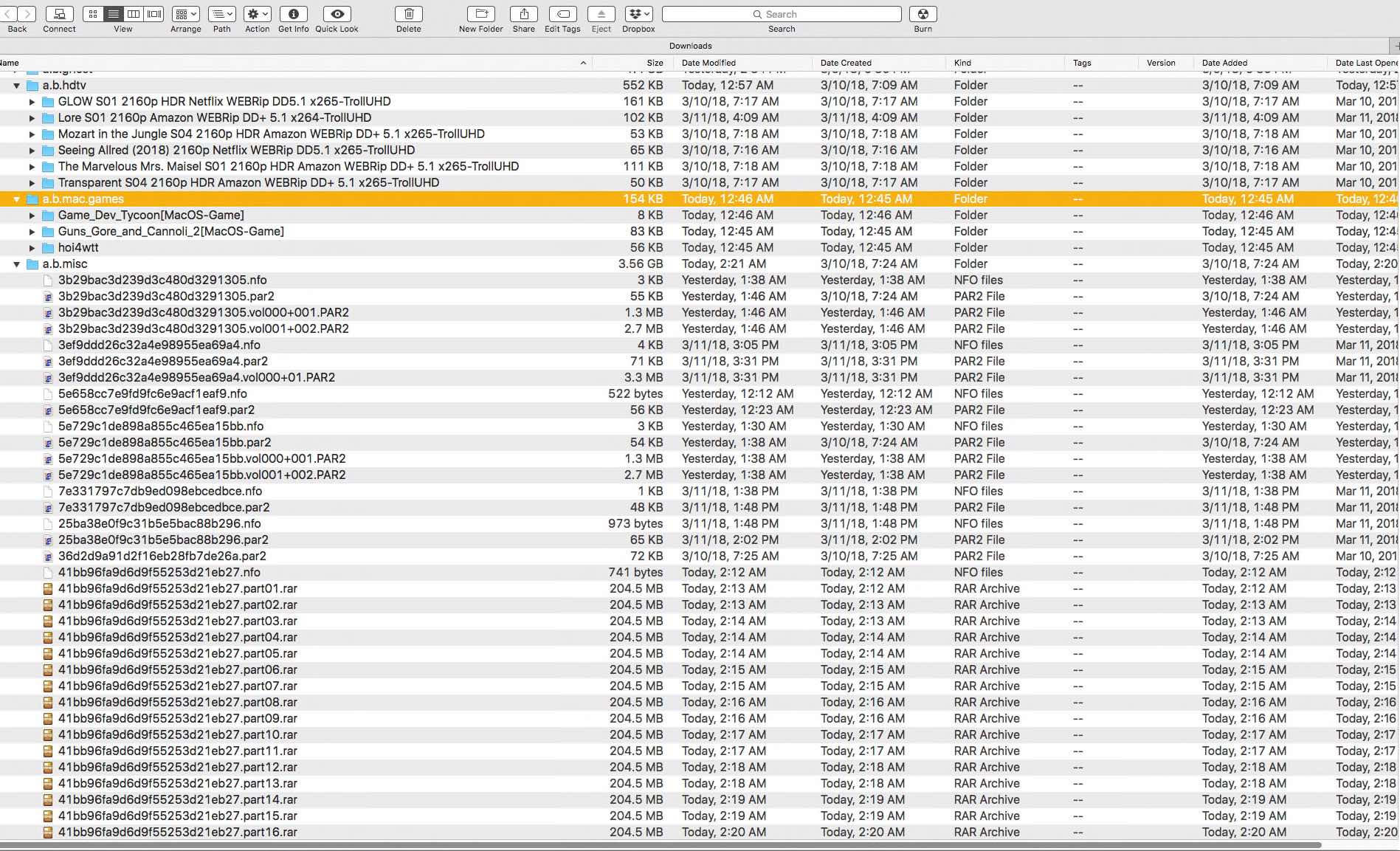Viewport: 1400px width, 851px height.
Task: Expand the Game_Dev_Tycoon folder
Action: 32,216
